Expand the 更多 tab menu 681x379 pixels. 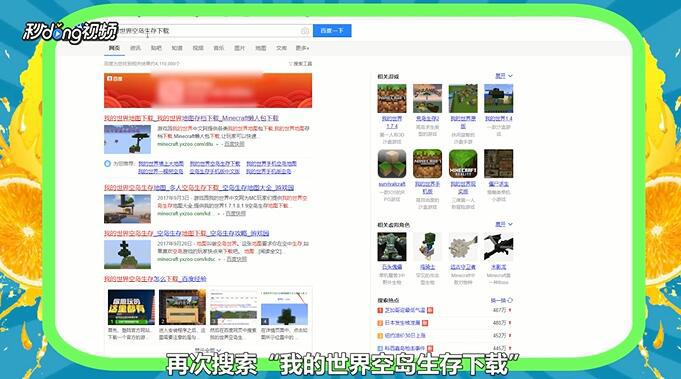pos(302,48)
